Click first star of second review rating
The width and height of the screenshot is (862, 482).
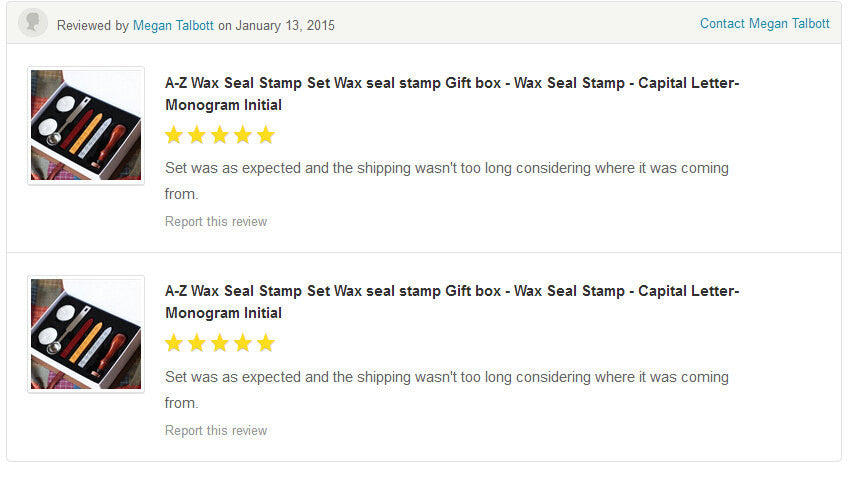click(174, 343)
